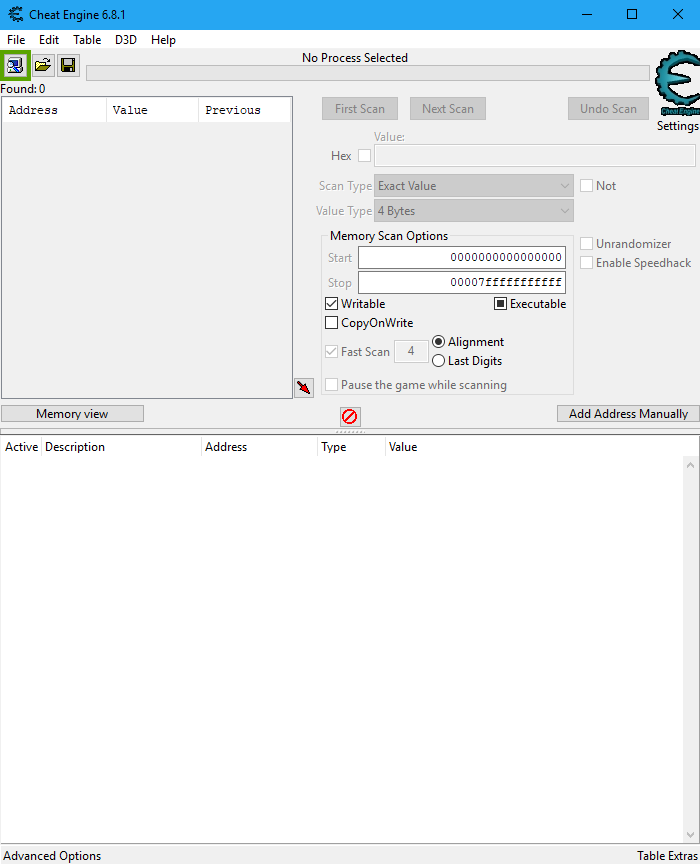Open the Table menu
Viewport: 700px width, 864px height.
pyautogui.click(x=87, y=40)
